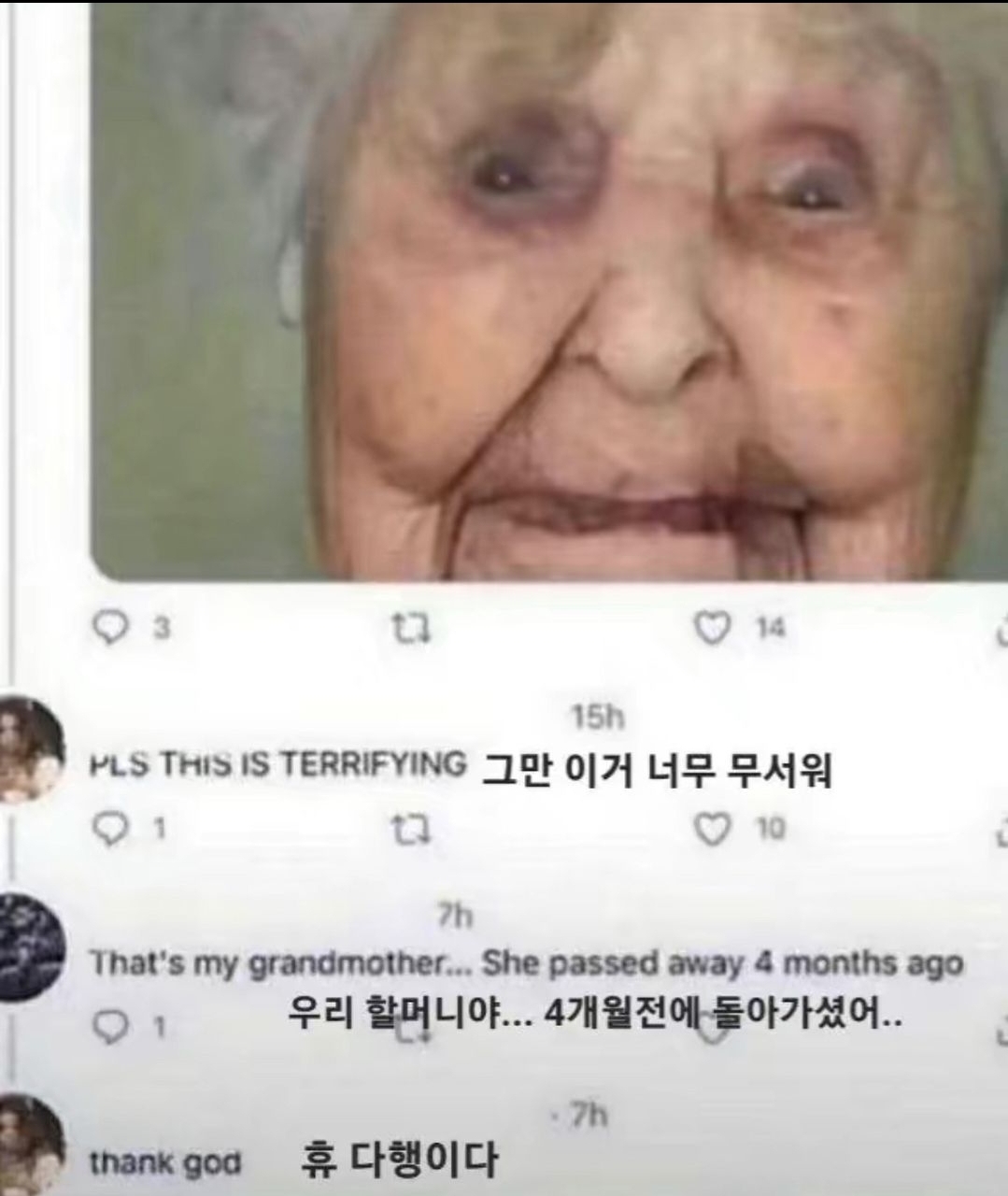Reply to the 'PLS THIS IS TERRIFYING' comment
This screenshot has height=1196, width=1008.
coord(113,829)
